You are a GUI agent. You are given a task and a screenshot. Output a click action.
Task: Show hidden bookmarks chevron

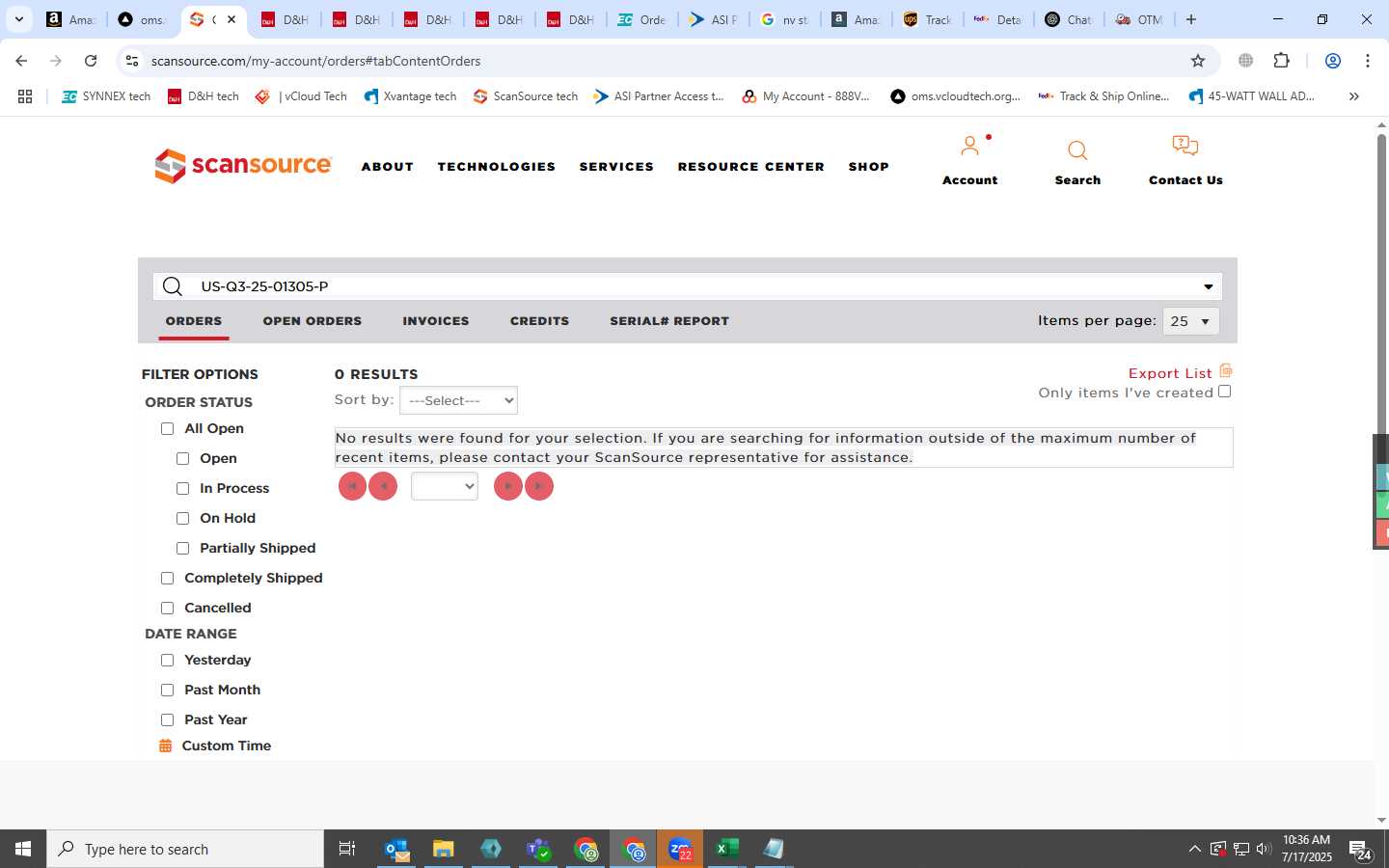1354,96
